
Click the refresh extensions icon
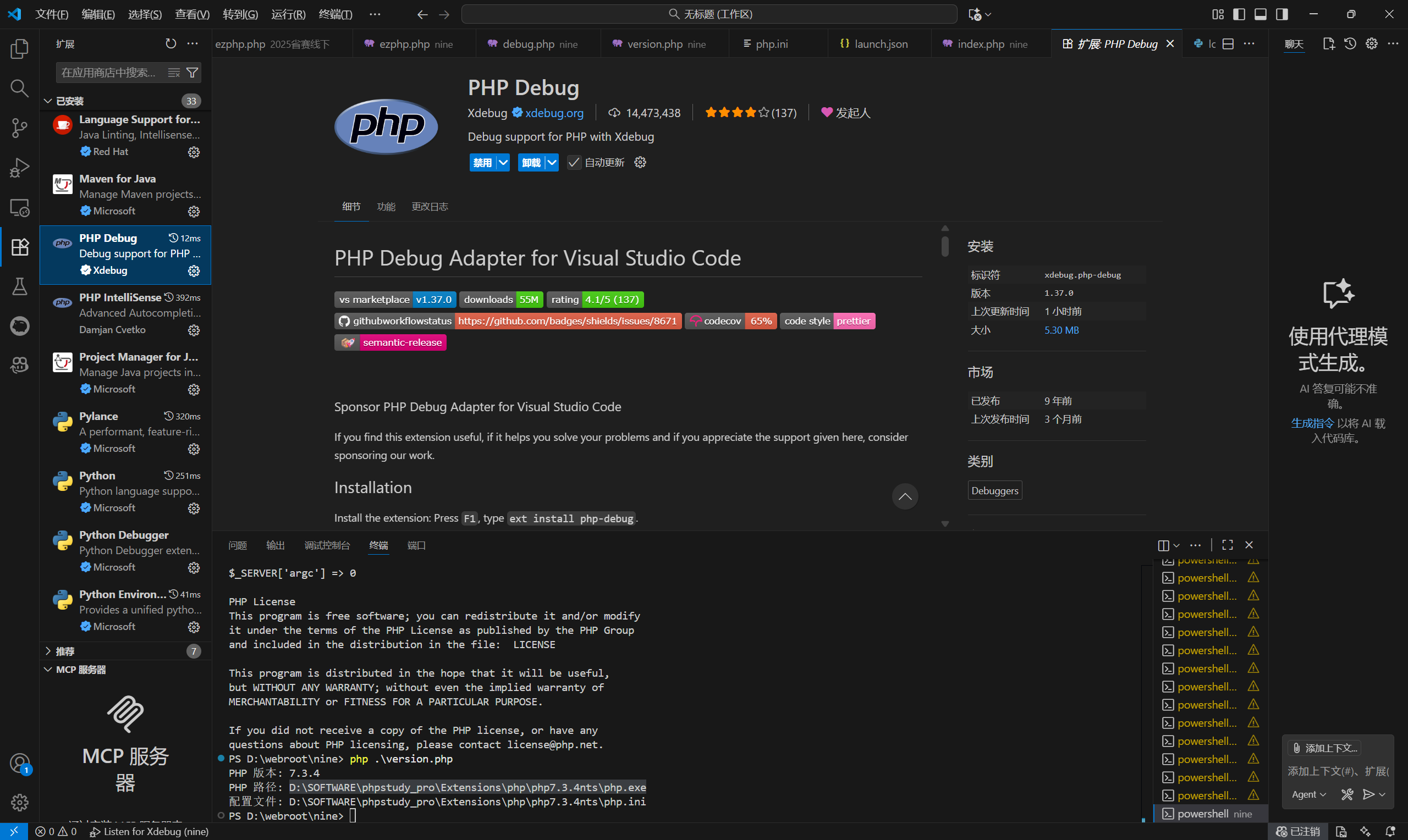point(170,43)
